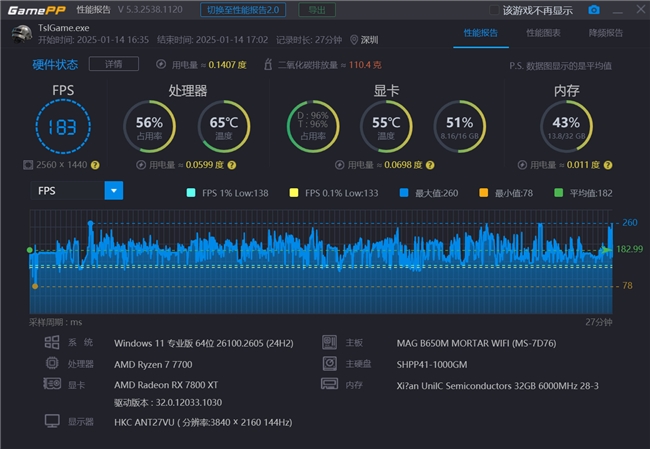The width and height of the screenshot is (650, 449).
Task: Switch to the 降频报告 tab
Action: coord(606,33)
